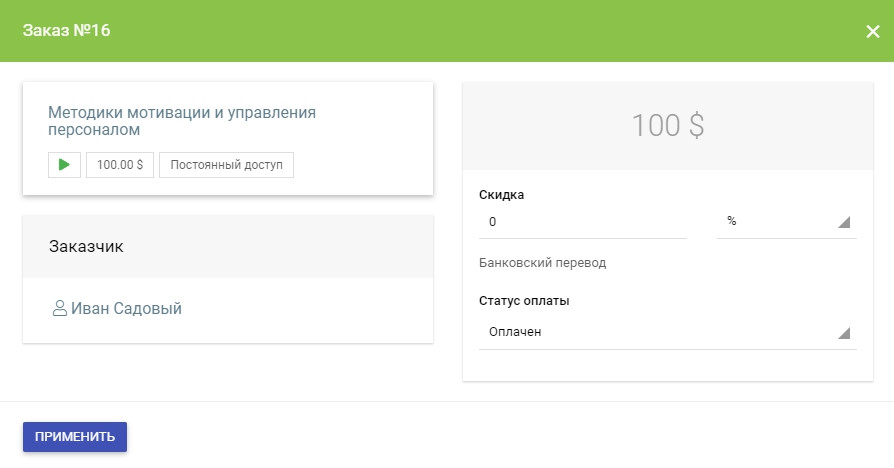
Task: Click the 100.00 $ price tag
Action: point(120,165)
